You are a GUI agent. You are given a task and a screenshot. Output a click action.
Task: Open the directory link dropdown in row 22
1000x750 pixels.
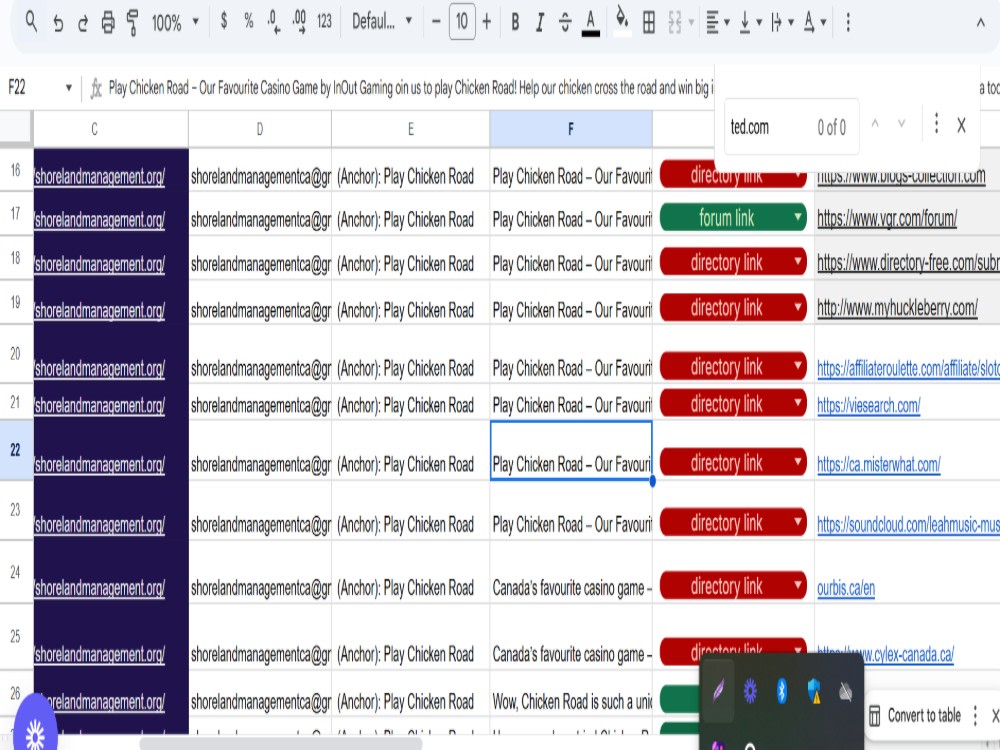[797, 461]
